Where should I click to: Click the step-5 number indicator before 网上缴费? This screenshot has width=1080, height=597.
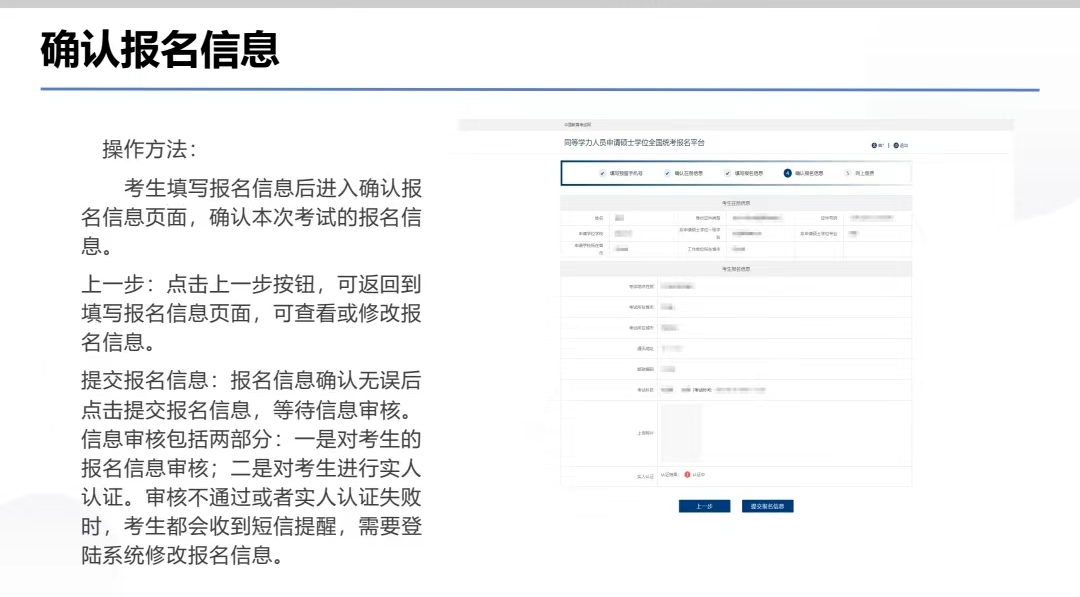click(847, 172)
